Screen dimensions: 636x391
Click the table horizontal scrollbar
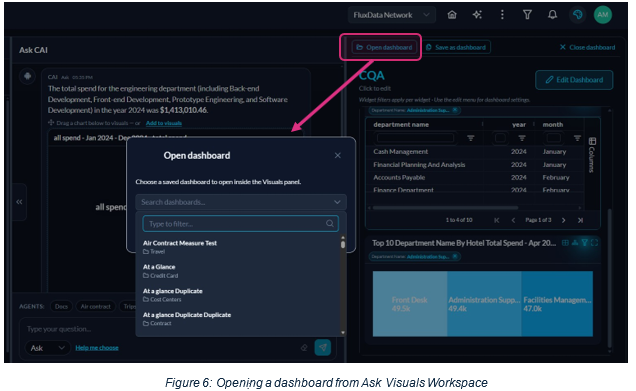(445, 208)
